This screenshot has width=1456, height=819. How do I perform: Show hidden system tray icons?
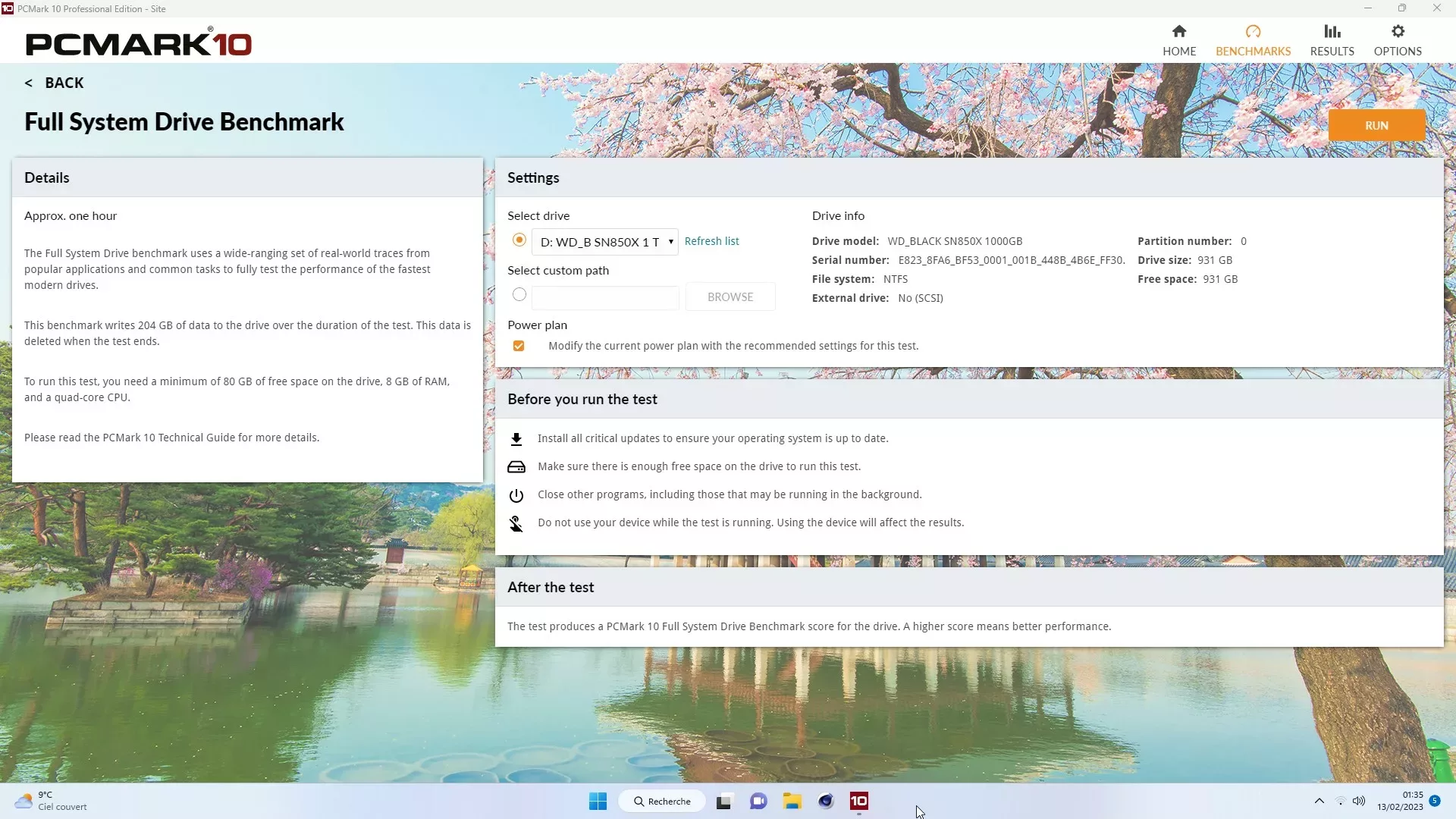pyautogui.click(x=1319, y=801)
